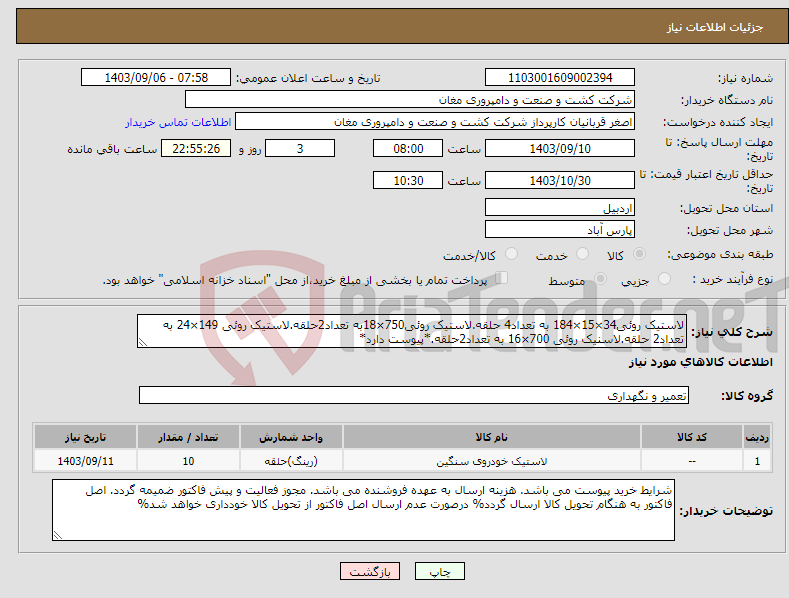The height and width of the screenshot is (598, 789).
Task: Click the quantity cell showing 10
Action: [188, 461]
